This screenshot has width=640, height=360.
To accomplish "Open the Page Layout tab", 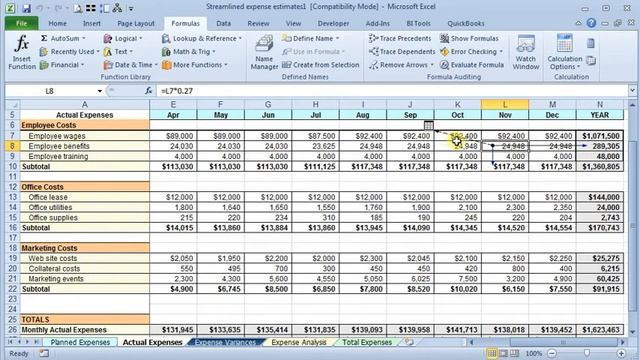I will click(136, 24).
